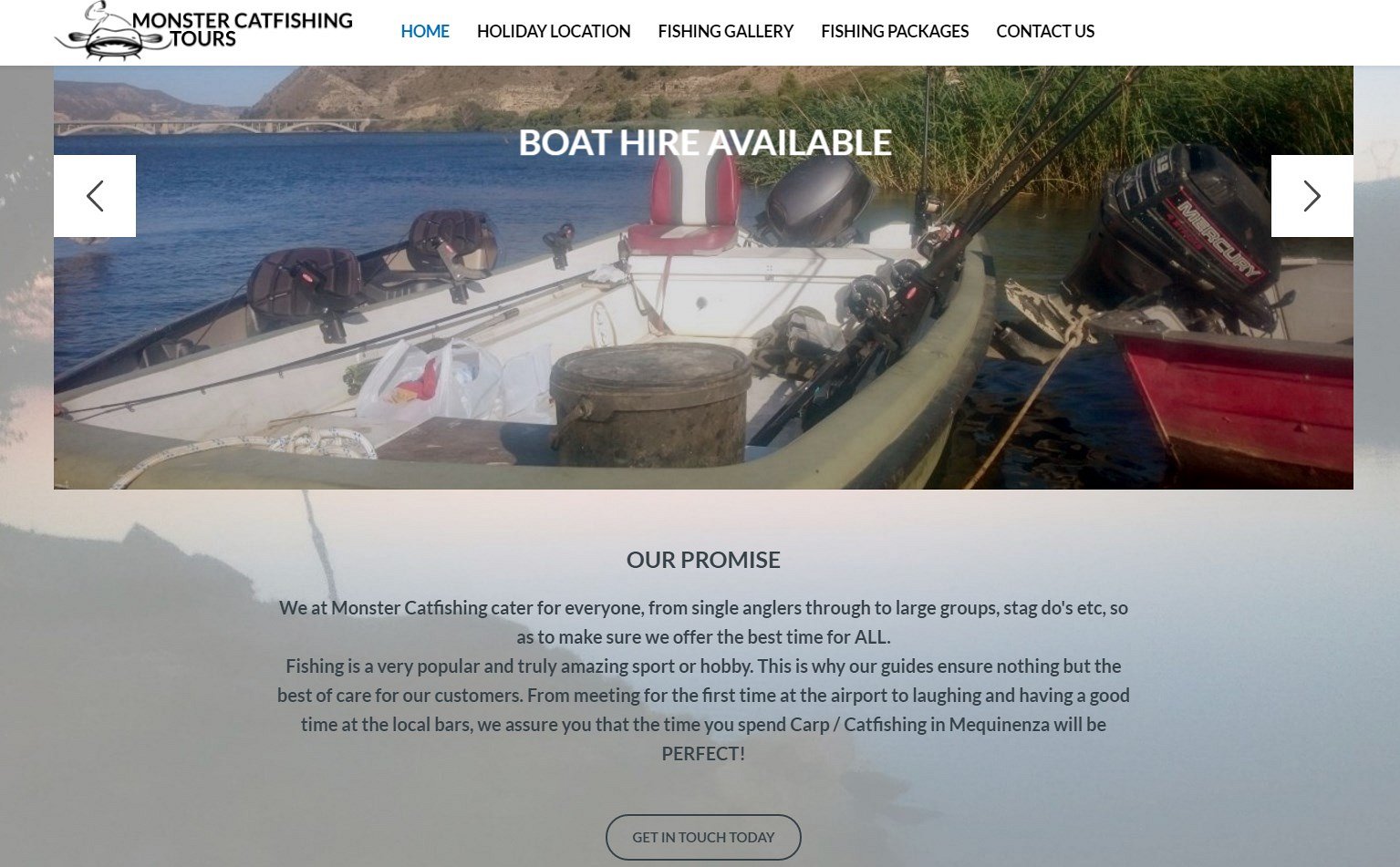The width and height of the screenshot is (1400, 867).
Task: Open the Home menu item
Action: 425,31
